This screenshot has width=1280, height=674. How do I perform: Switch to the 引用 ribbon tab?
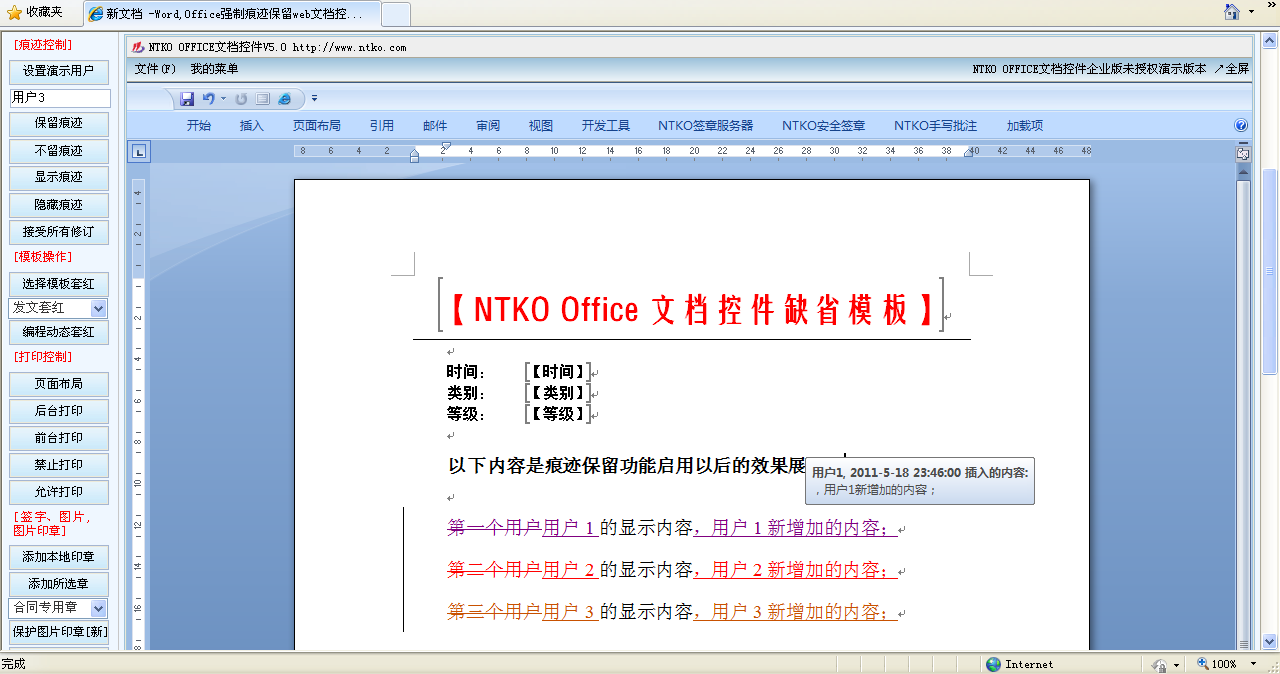tap(382, 126)
